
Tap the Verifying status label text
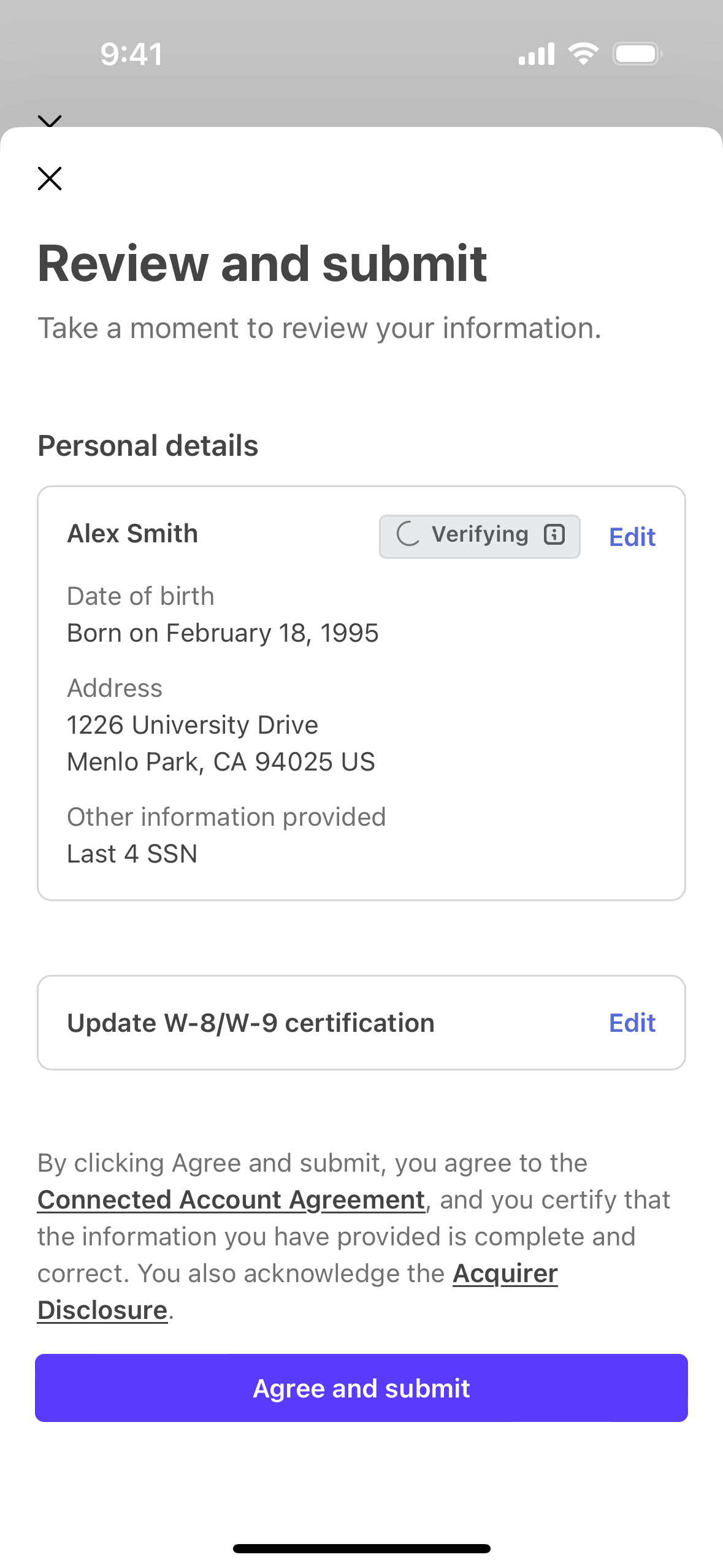click(x=480, y=534)
